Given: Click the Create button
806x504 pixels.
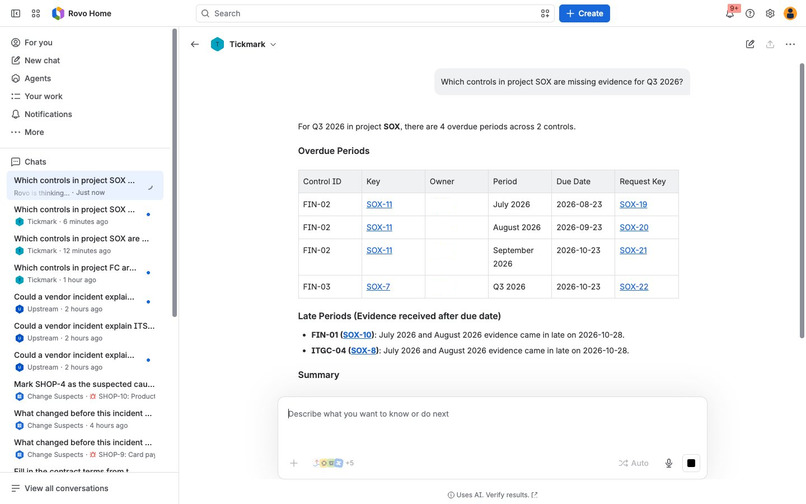Looking at the screenshot, I should [x=584, y=13].
